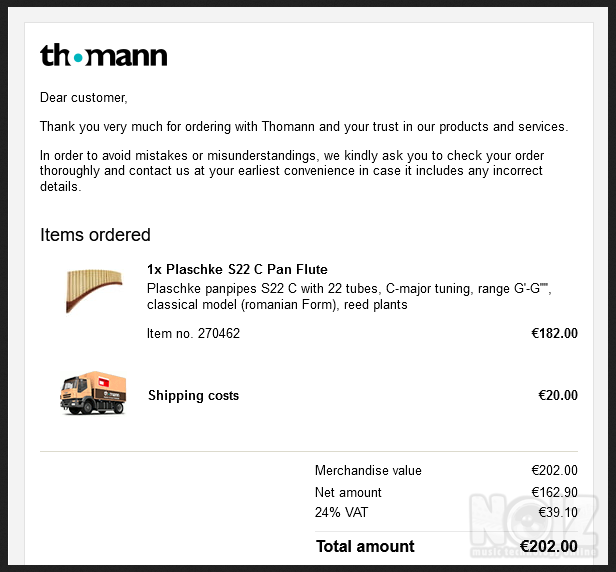Viewport: 616px width, 572px height.
Task: Open the Plaschke S22 C Pan Flute title
Action: (237, 270)
